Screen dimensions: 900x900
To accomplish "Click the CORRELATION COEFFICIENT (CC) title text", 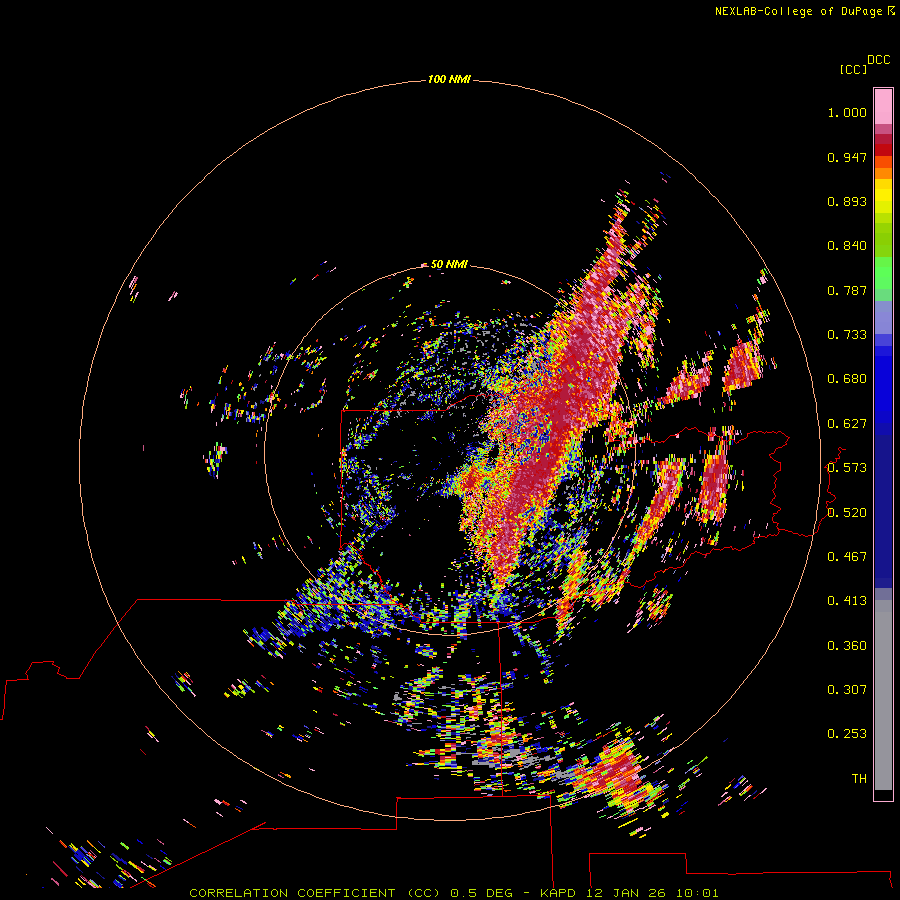I will pos(315,893).
